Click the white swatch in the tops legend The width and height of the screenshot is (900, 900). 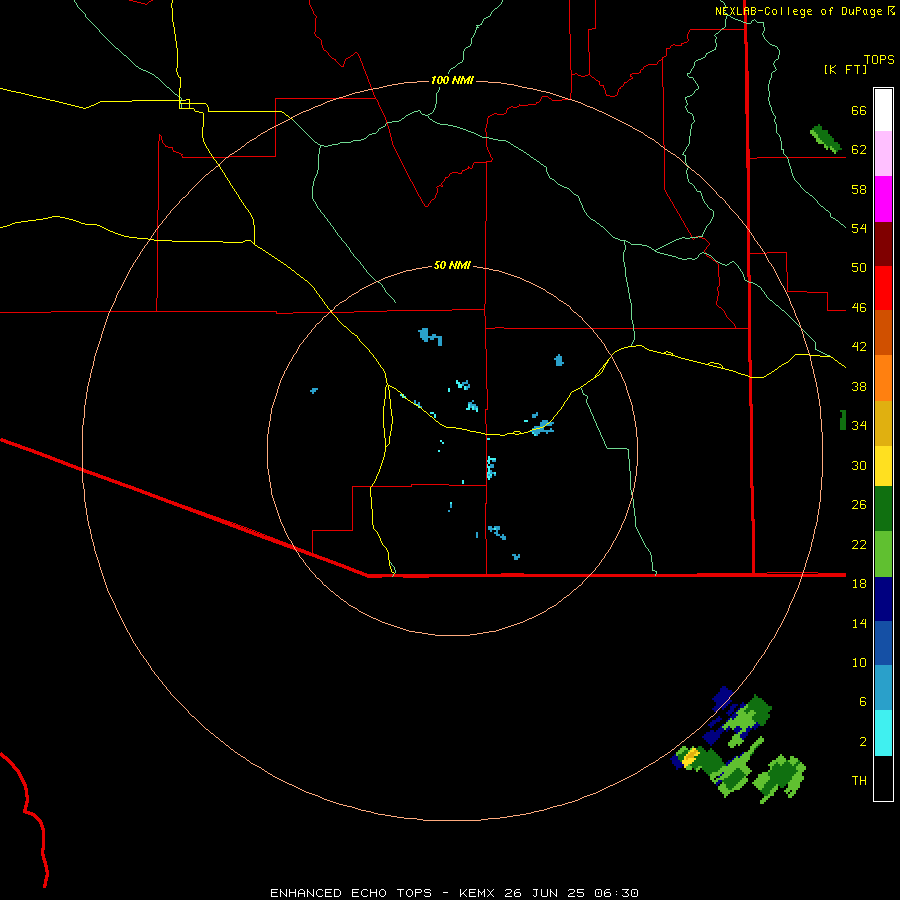883,110
